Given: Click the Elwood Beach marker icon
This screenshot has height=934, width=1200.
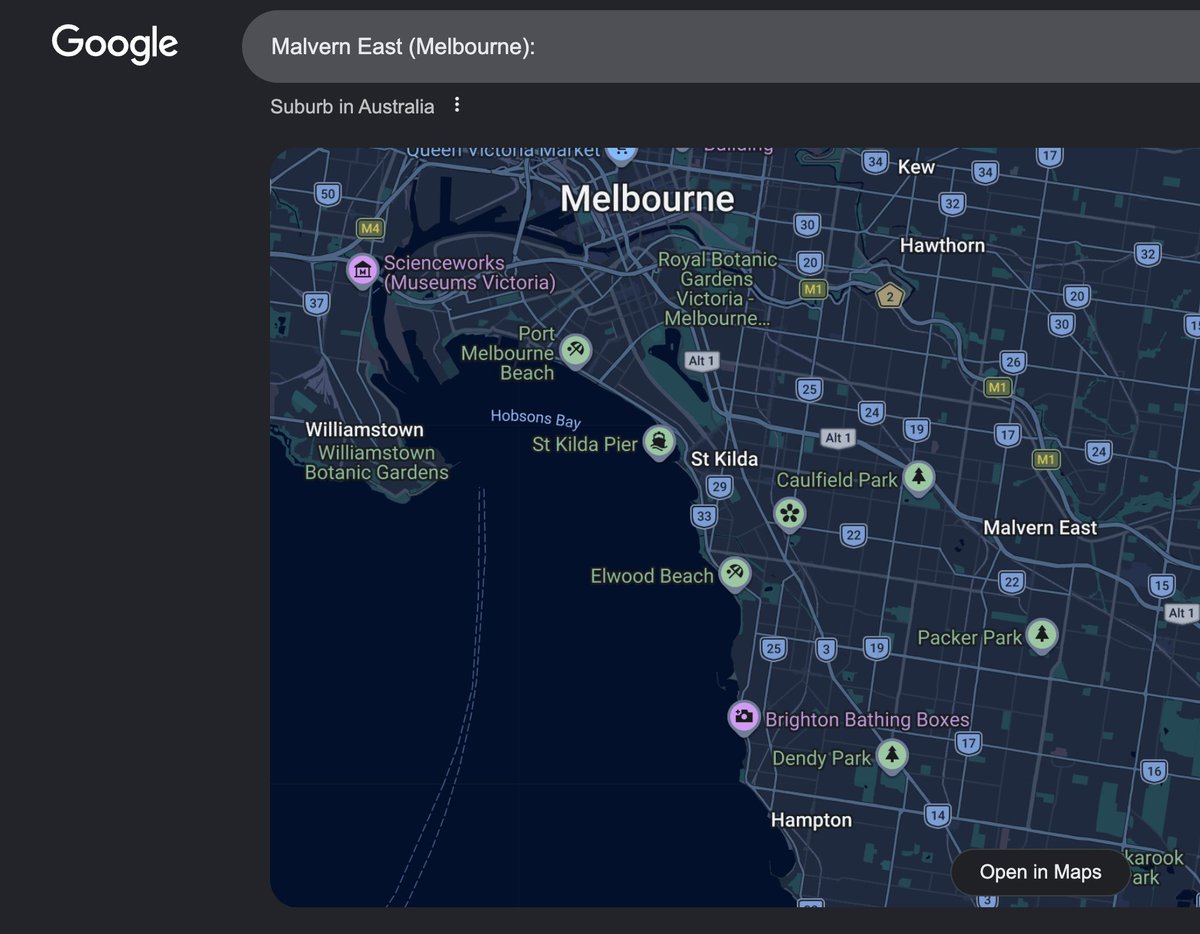Looking at the screenshot, I should point(735,574).
